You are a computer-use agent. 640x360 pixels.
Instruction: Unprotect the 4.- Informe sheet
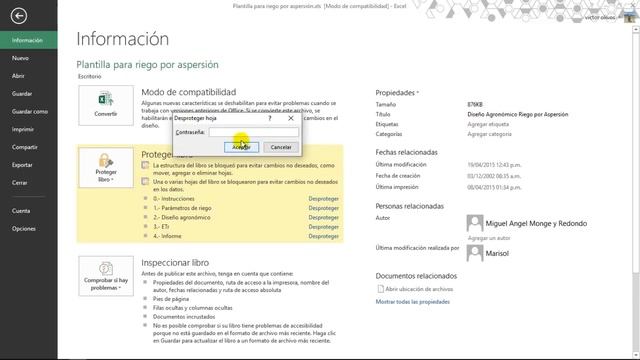[x=324, y=236]
